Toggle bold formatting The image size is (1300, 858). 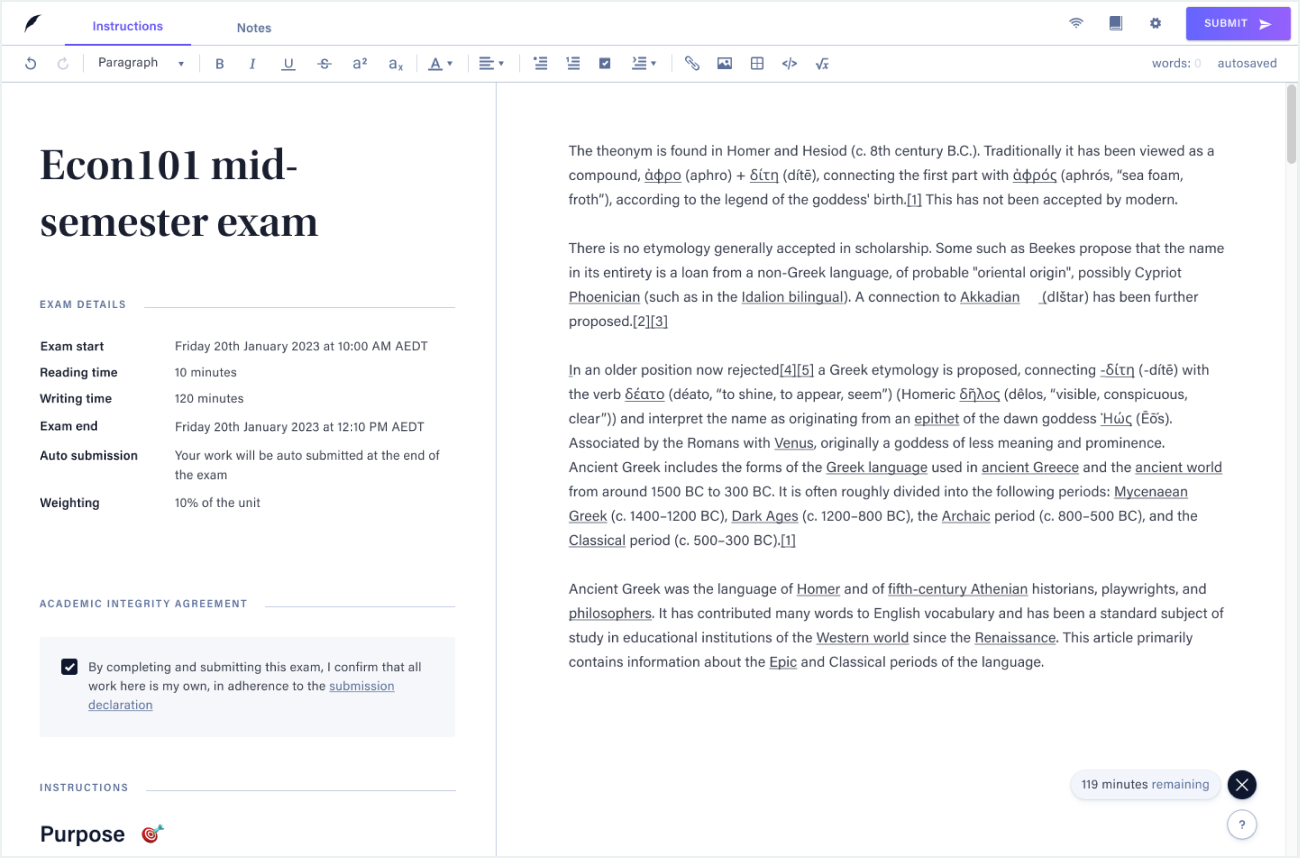[x=220, y=64]
